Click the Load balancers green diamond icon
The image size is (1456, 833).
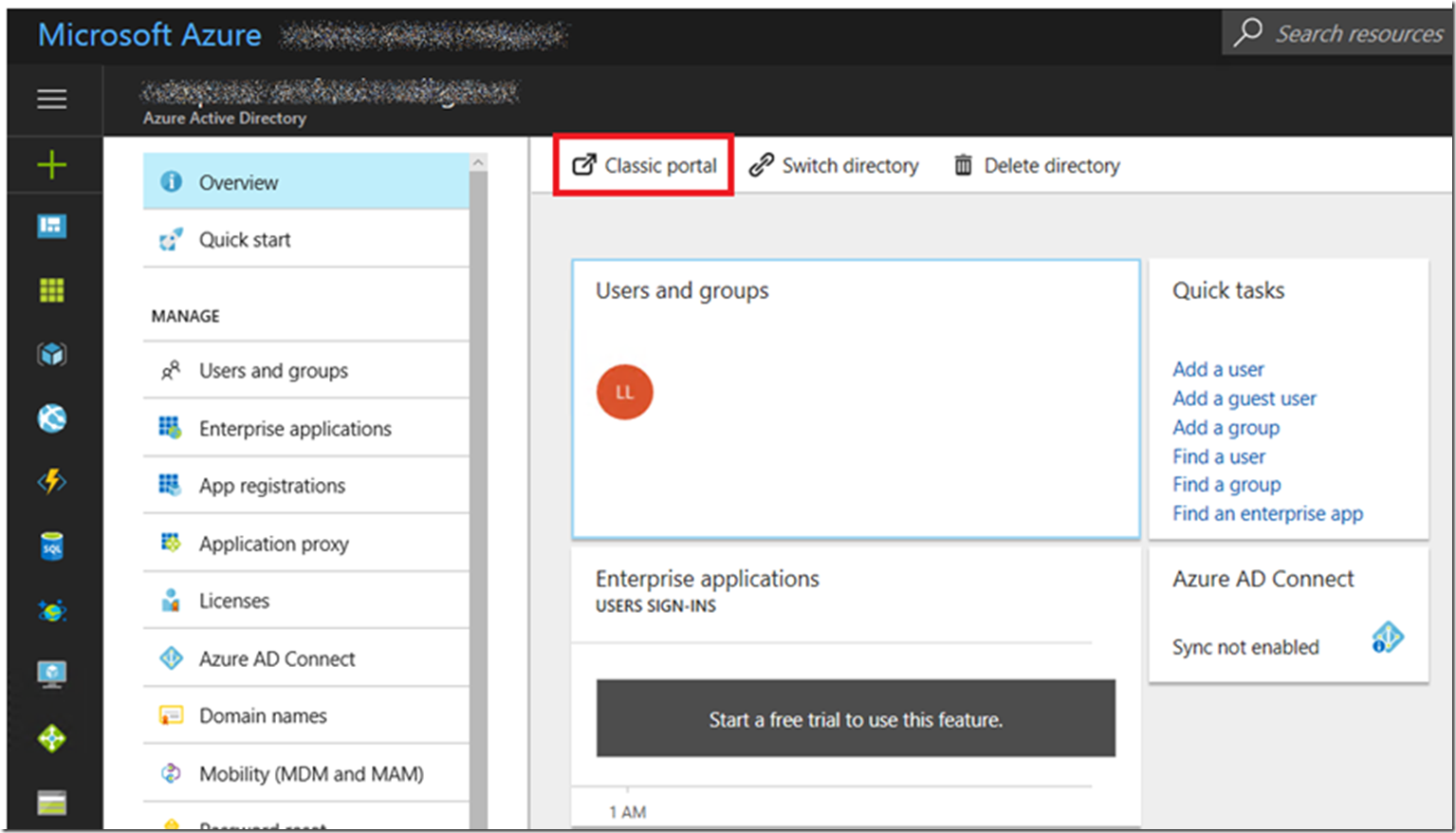click(51, 738)
